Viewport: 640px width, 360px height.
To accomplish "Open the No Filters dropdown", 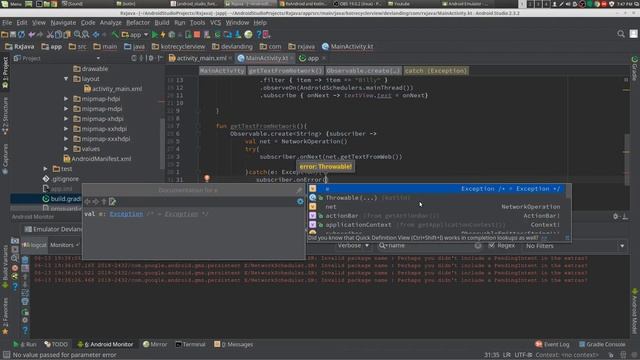I will coord(574,246).
